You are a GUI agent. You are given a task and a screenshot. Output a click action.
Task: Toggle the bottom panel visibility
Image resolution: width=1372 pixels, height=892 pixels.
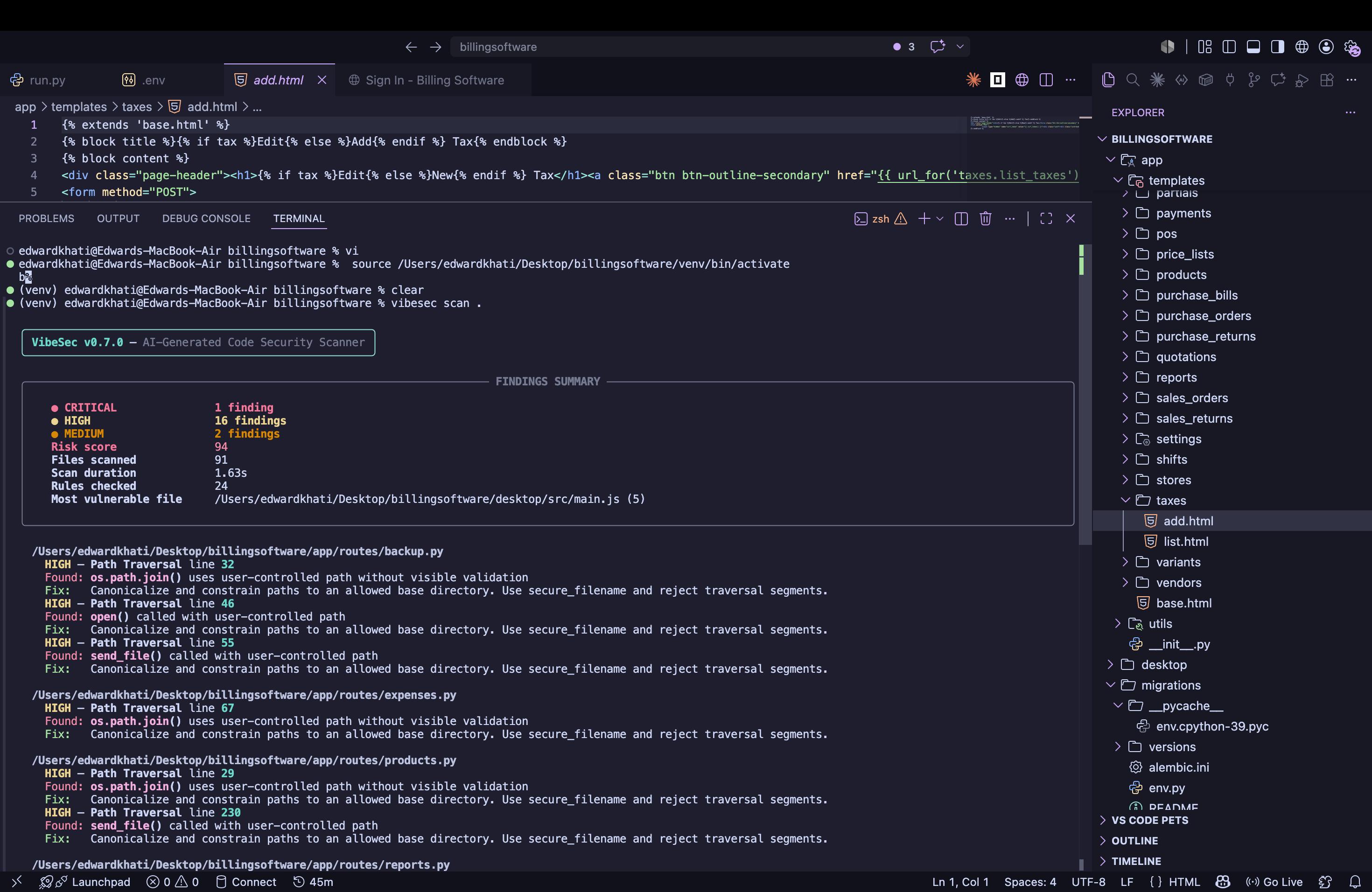click(1253, 47)
